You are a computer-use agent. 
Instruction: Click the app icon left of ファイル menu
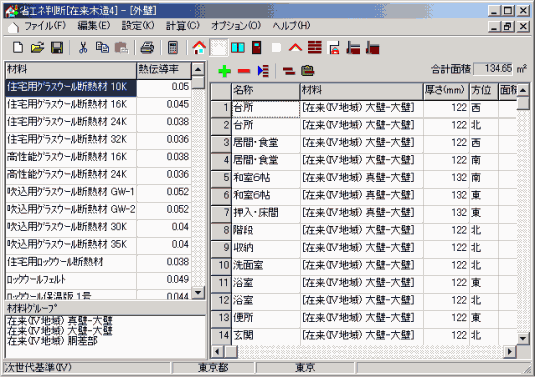13,27
